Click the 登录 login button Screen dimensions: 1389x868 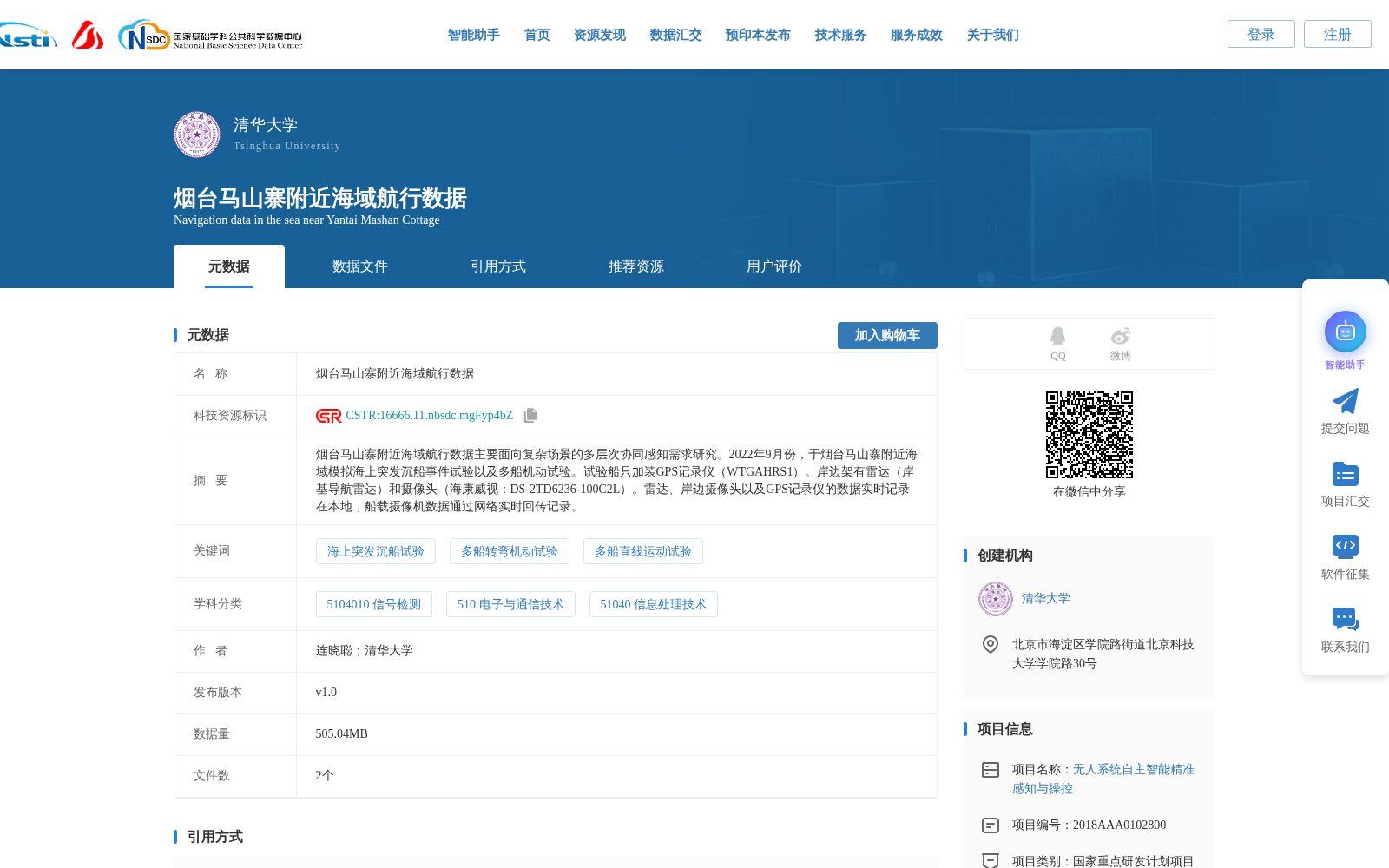point(1261,34)
